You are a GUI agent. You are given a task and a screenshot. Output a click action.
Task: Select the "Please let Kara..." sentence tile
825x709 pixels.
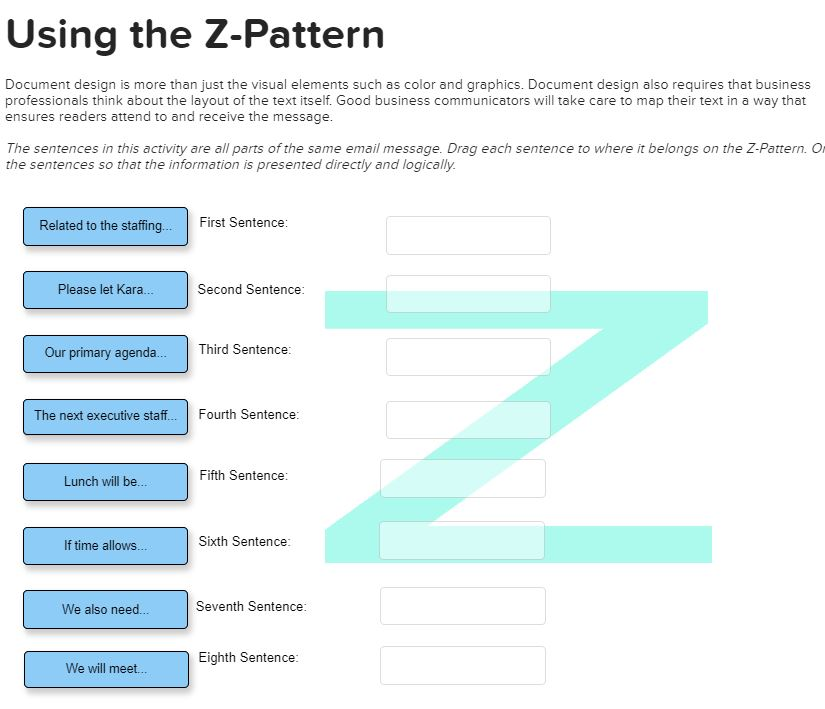tap(105, 290)
